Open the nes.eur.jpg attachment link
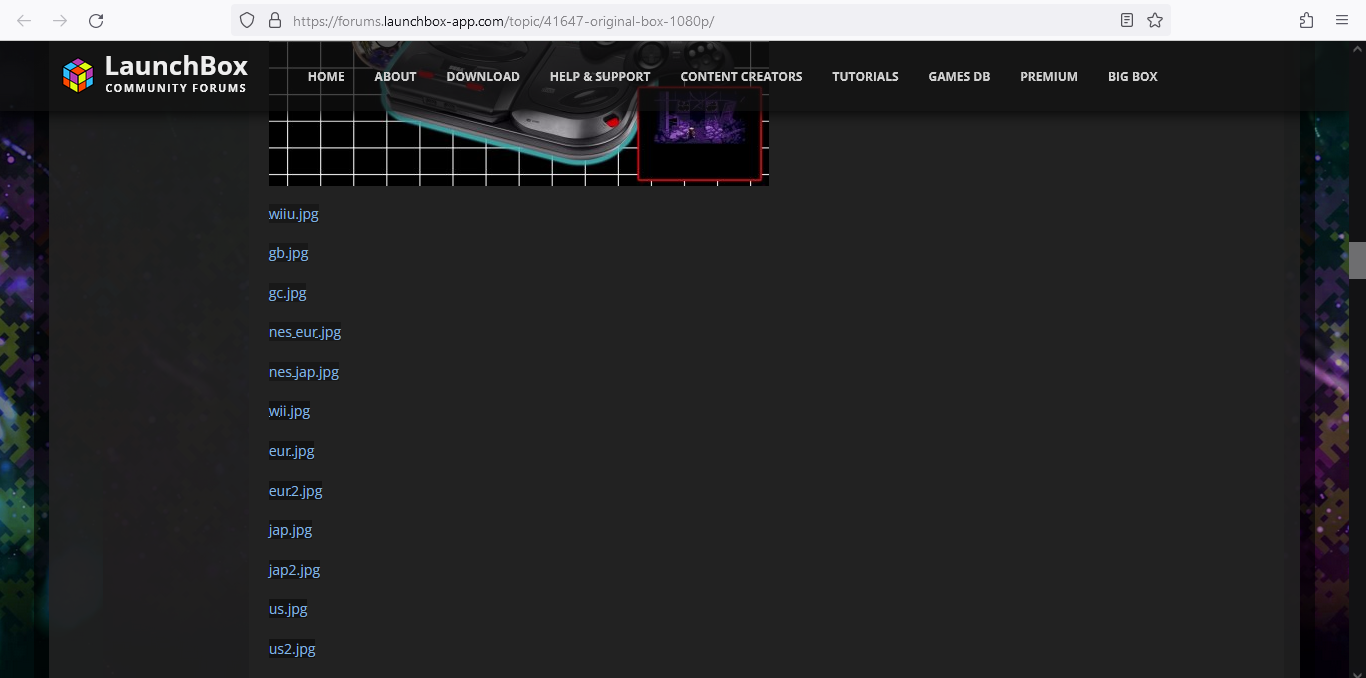This screenshot has width=1366, height=678. pyautogui.click(x=305, y=332)
